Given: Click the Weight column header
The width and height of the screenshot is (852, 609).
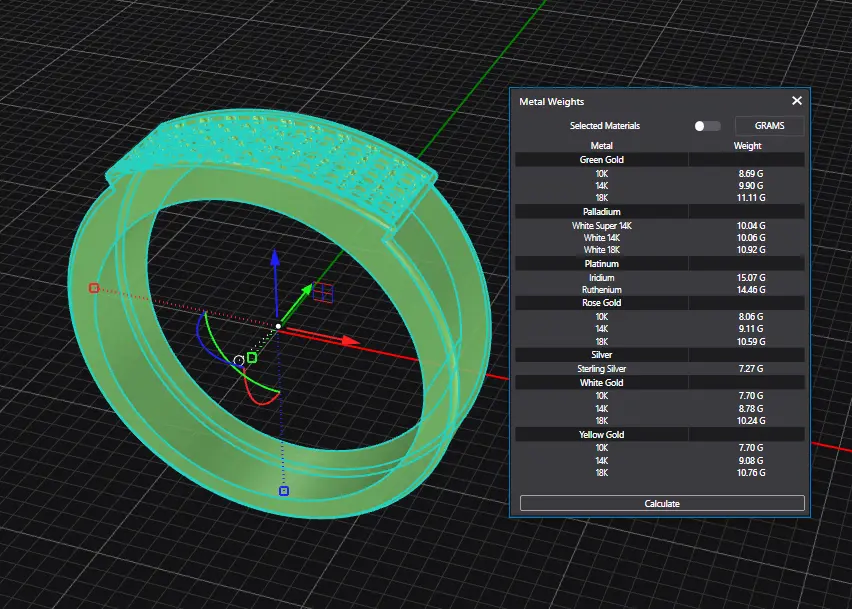Looking at the screenshot, I should pyautogui.click(x=747, y=146).
